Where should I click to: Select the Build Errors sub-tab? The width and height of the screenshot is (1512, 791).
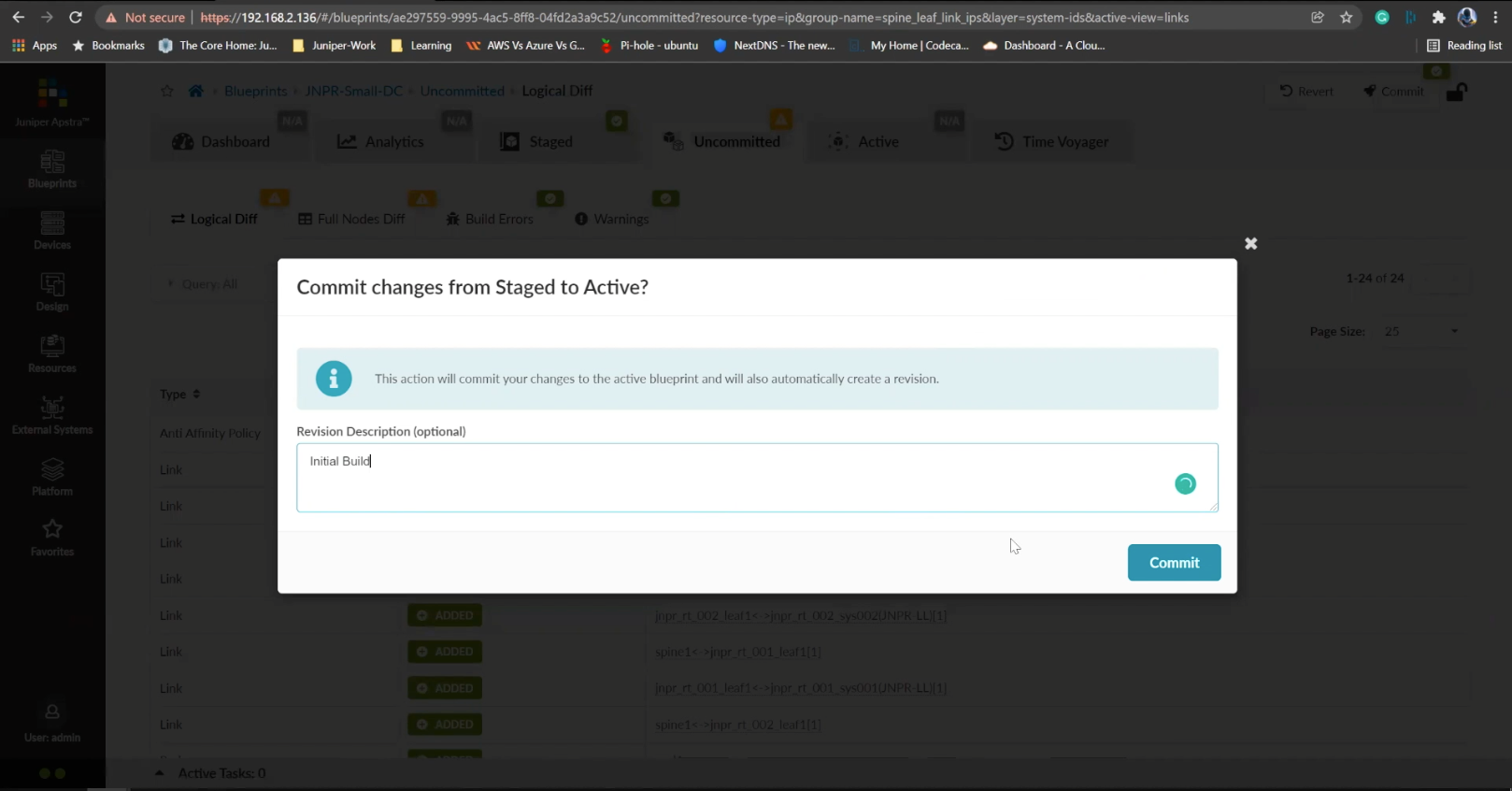point(490,219)
